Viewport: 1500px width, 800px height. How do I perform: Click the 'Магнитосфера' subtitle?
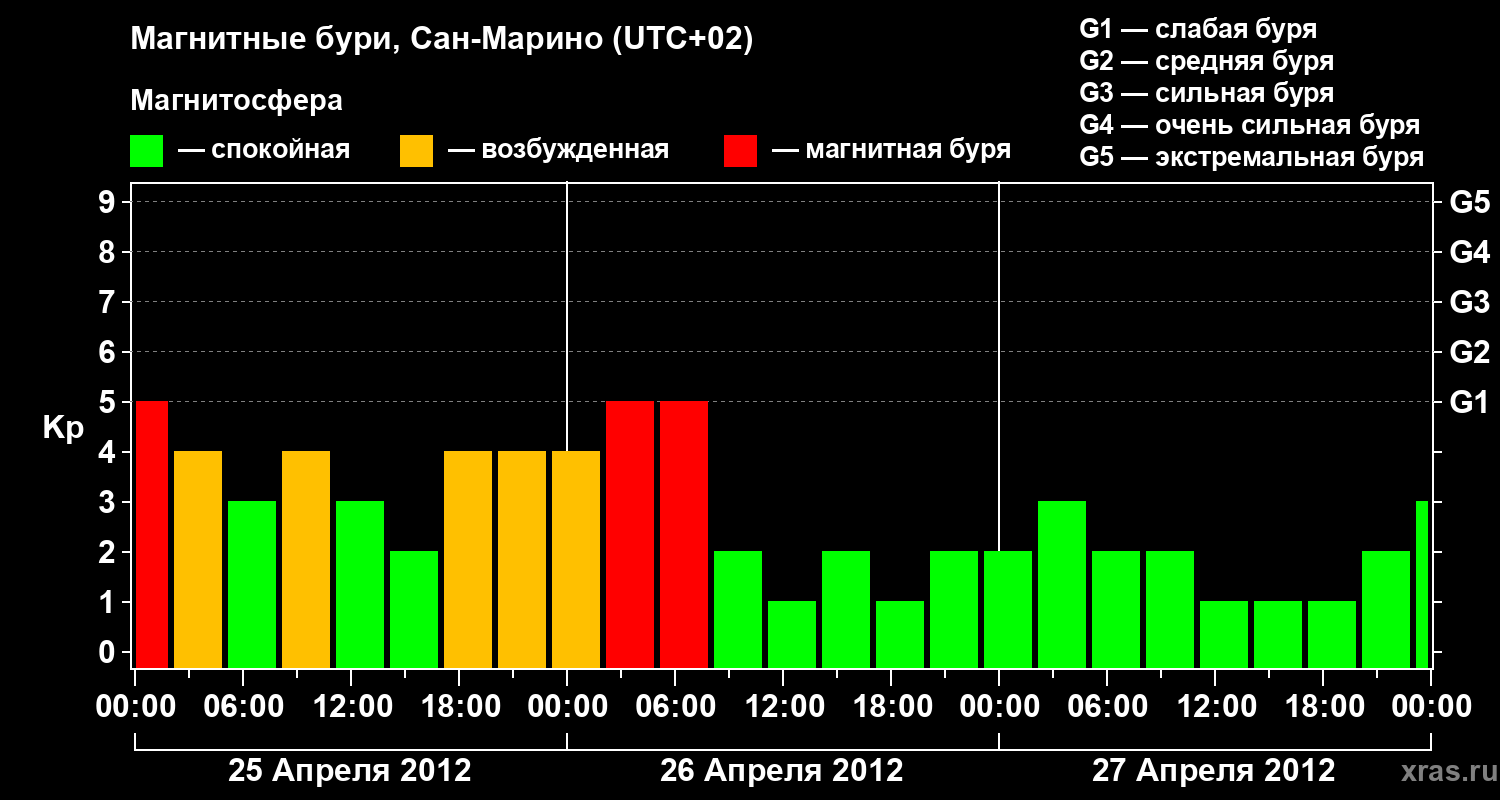(x=237, y=101)
